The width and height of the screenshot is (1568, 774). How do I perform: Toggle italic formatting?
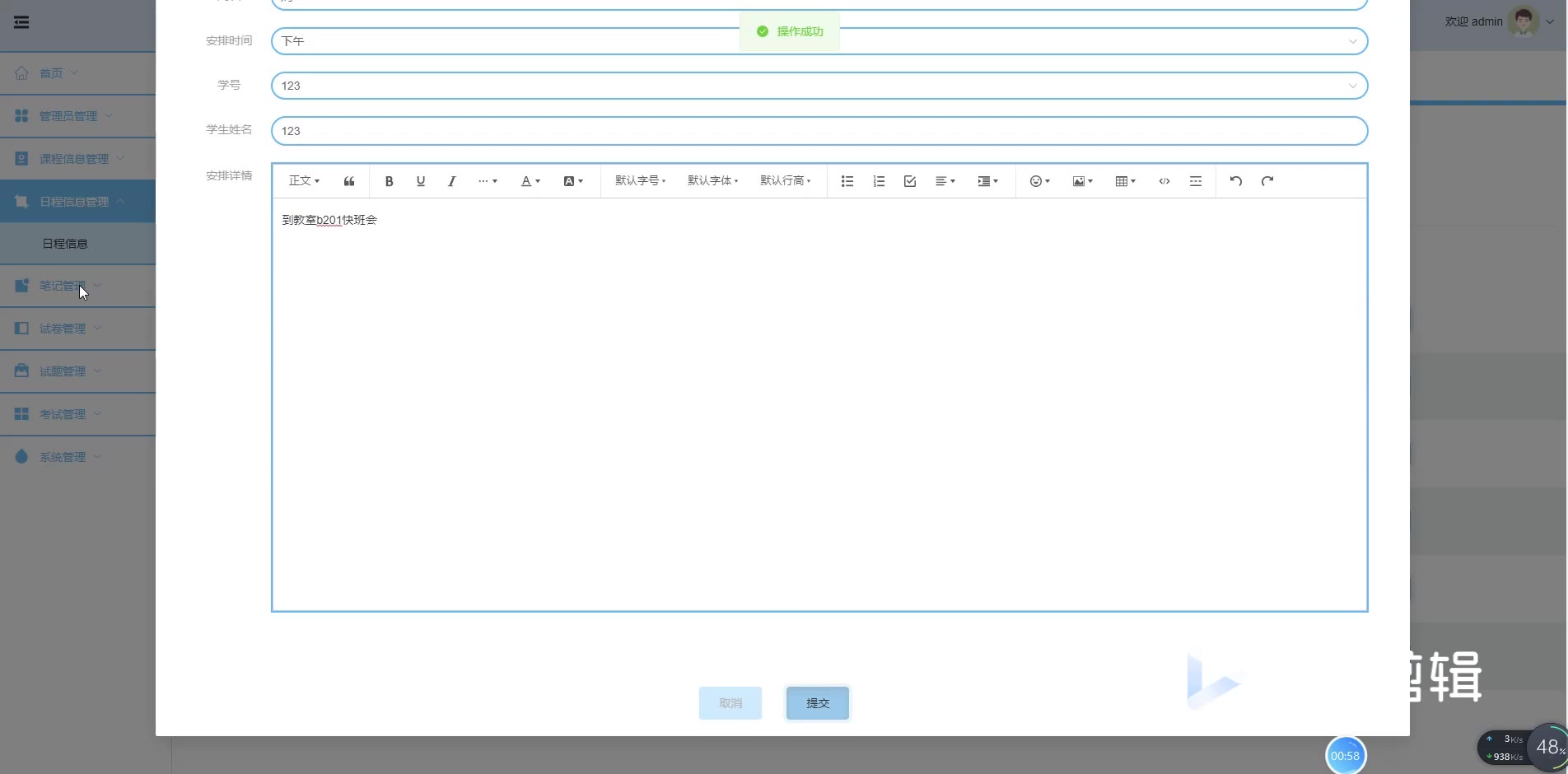pos(451,181)
